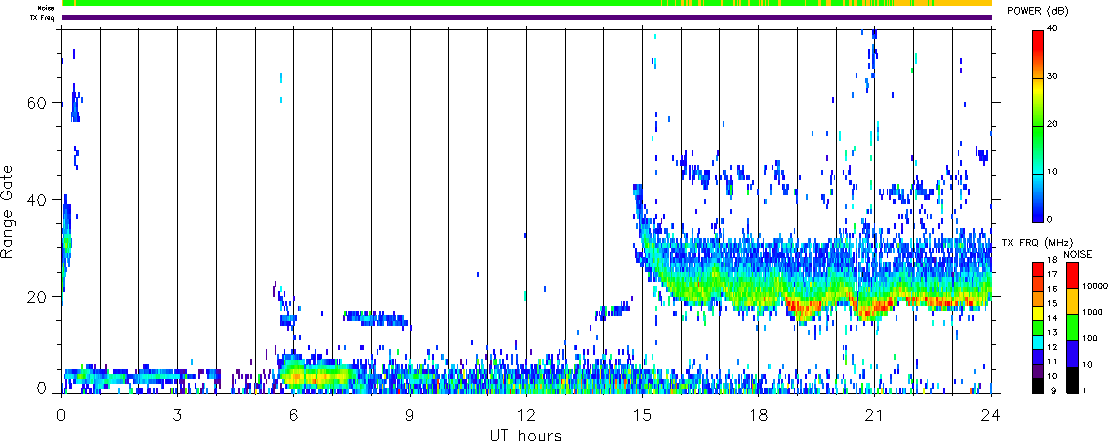Select the 11 MHz label on TX FRQ legend
The width and height of the screenshot is (1108, 441).
coord(1053,361)
